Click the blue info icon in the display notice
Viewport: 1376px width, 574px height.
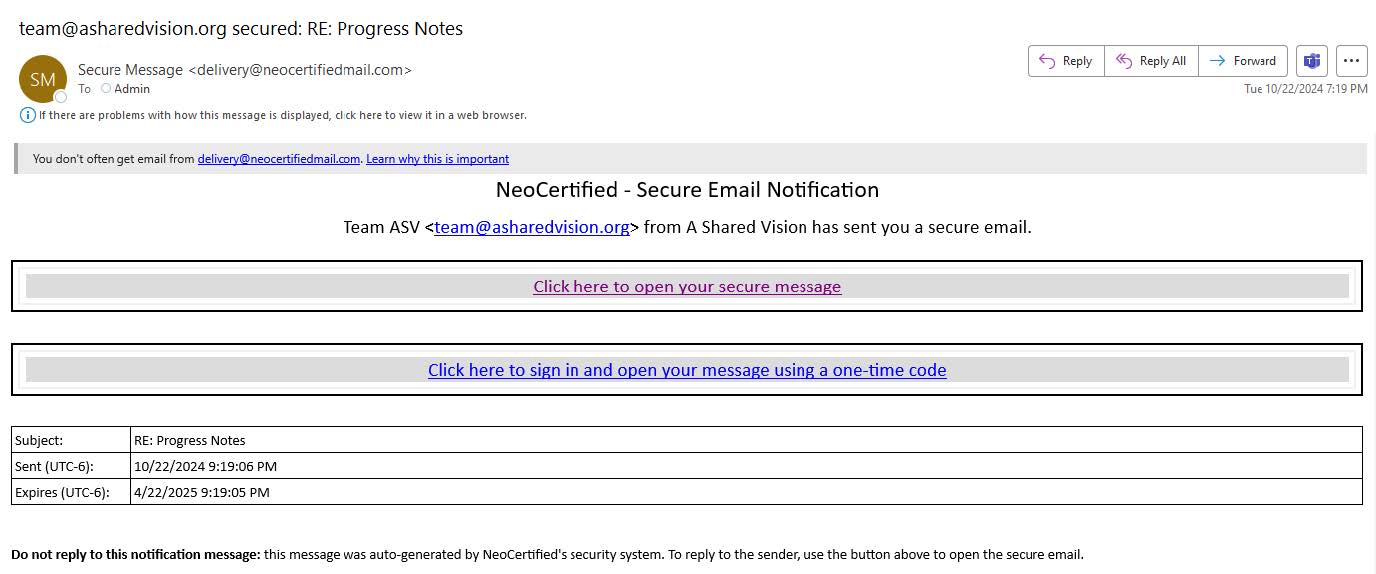(28, 115)
